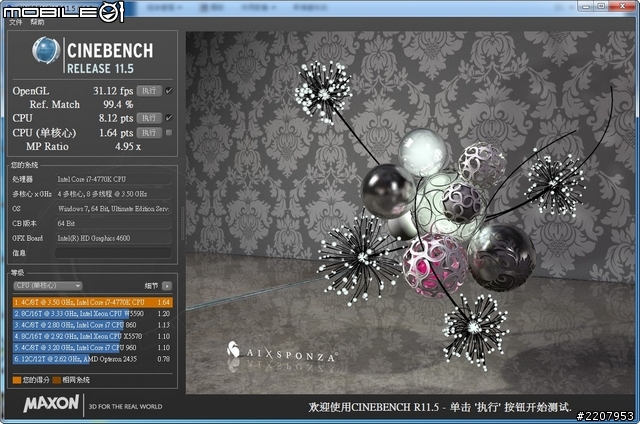640x424 pixels.
Task: Click the rendered AIXSPONZA scene image
Action: coord(410,213)
